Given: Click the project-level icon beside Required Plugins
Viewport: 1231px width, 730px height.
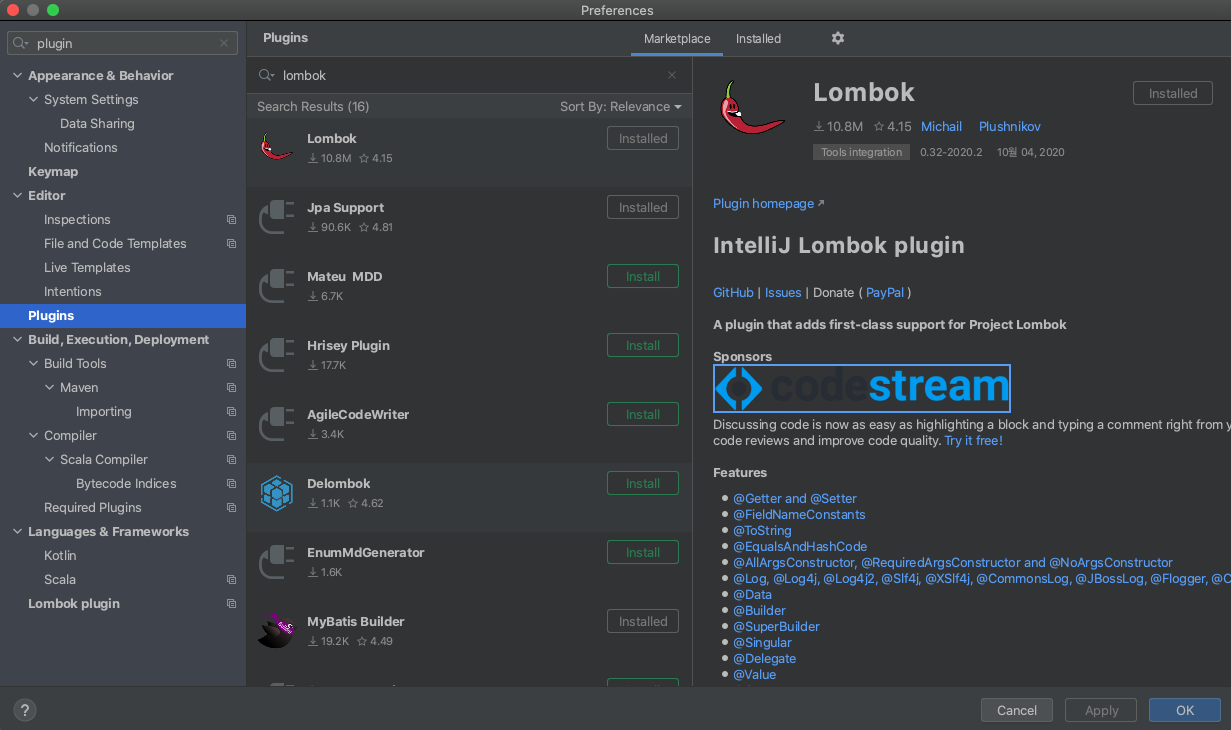Looking at the screenshot, I should (231, 508).
